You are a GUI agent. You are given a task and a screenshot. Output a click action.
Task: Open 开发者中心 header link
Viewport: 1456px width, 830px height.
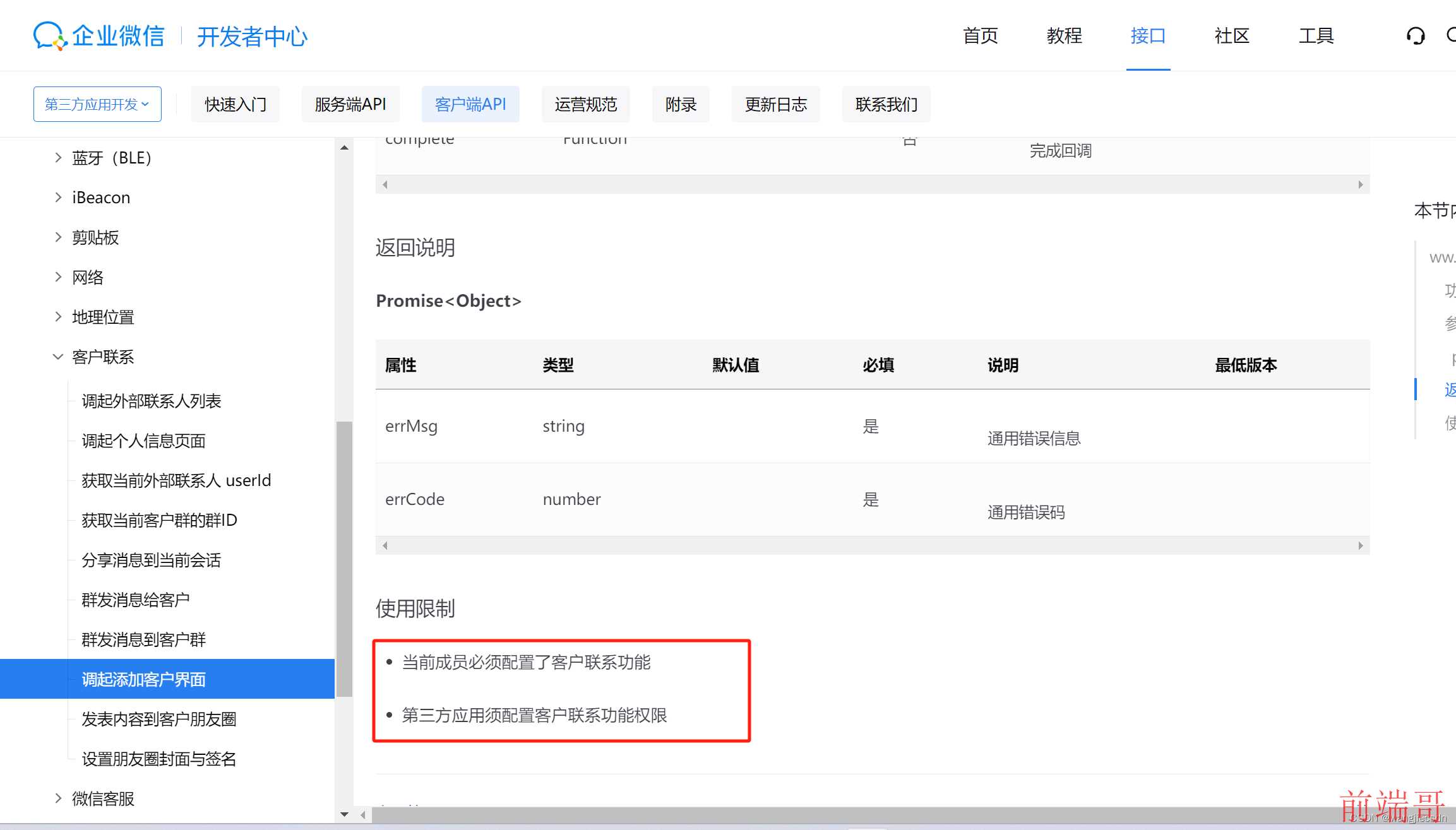252,37
